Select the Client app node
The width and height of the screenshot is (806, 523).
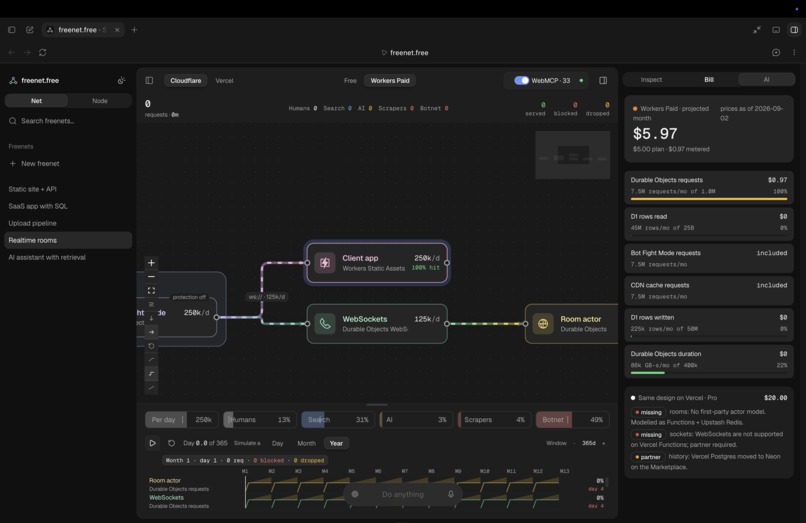coord(377,263)
